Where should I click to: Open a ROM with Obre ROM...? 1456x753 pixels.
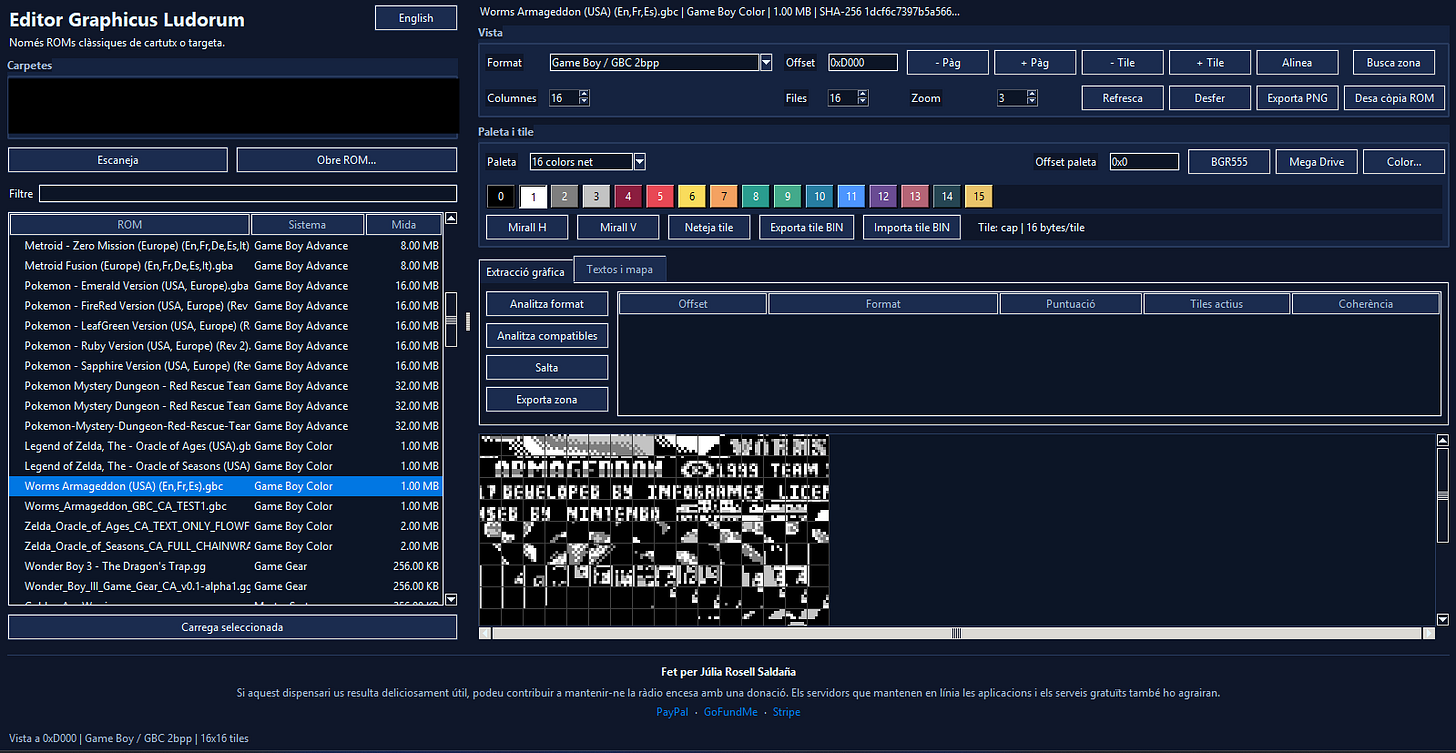pos(346,160)
